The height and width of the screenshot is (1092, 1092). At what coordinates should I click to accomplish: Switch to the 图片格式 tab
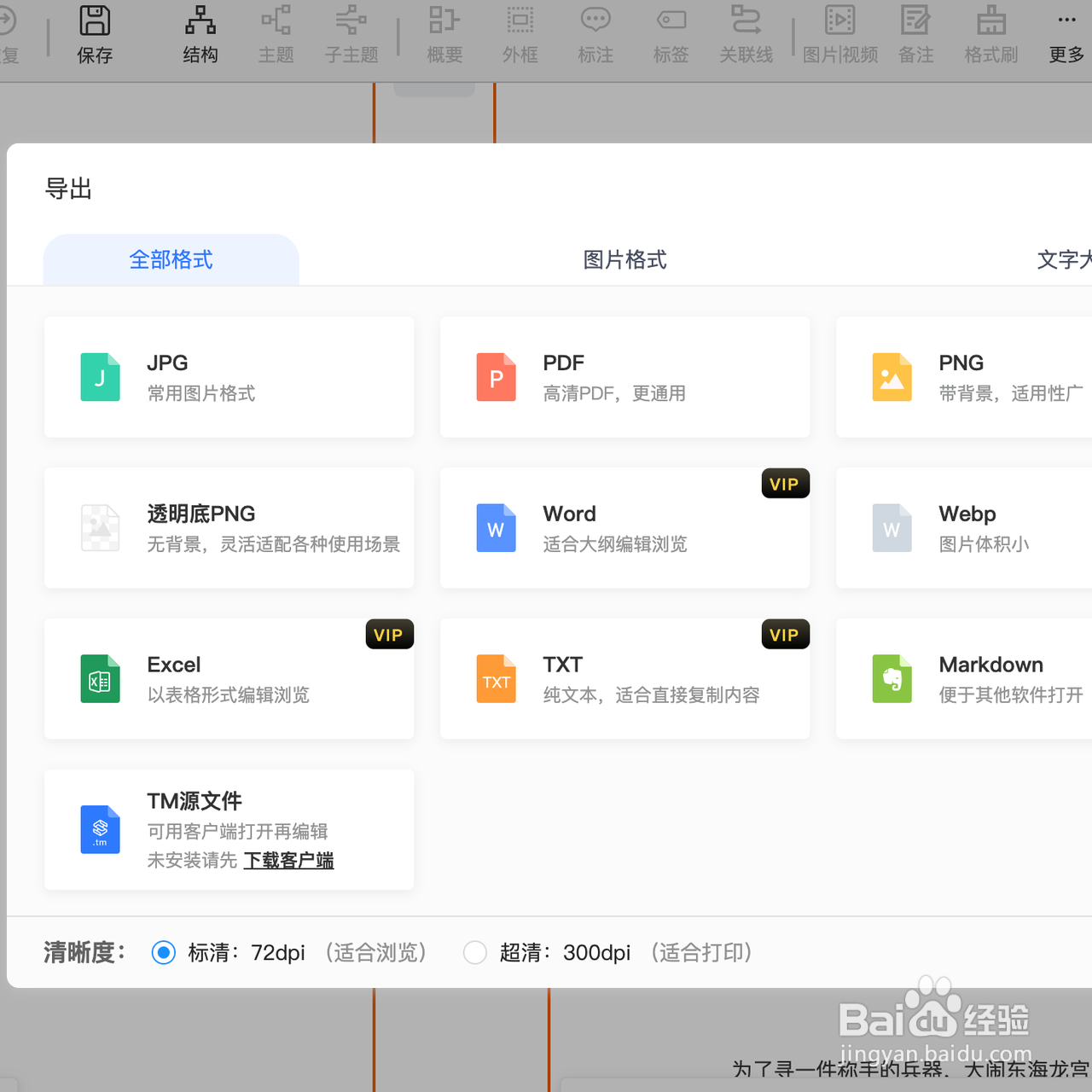coord(624,260)
